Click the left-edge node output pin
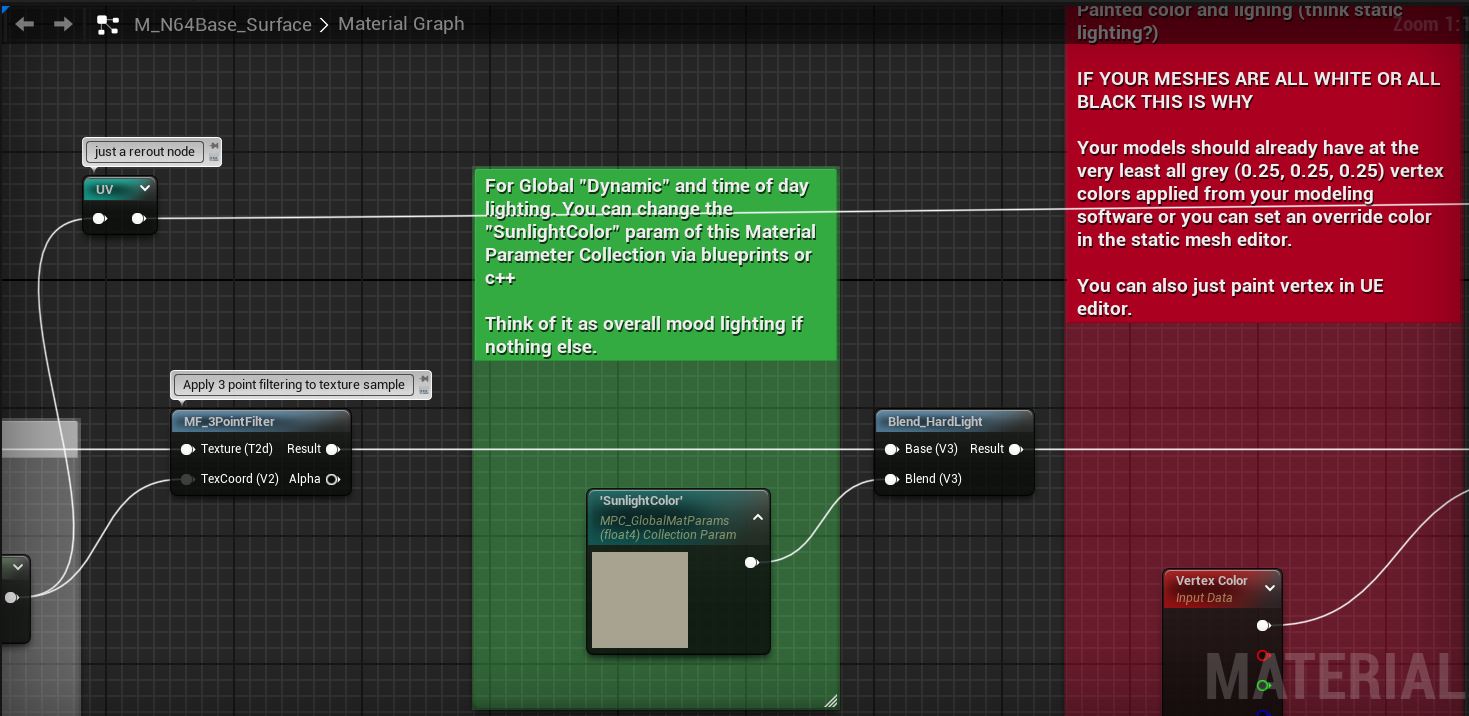Image resolution: width=1469 pixels, height=716 pixels. coord(11,597)
